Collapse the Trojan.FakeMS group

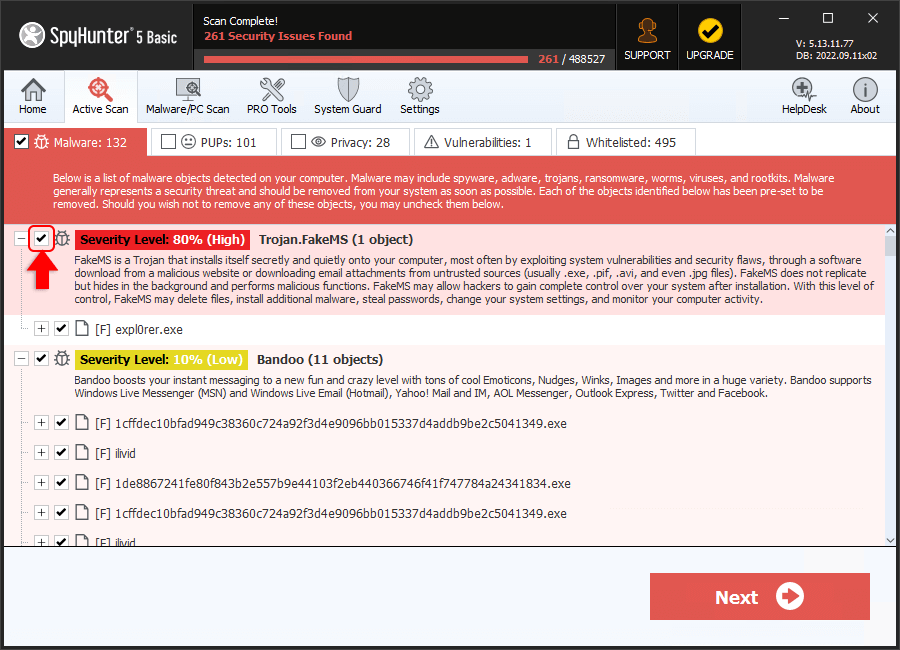tap(21, 239)
